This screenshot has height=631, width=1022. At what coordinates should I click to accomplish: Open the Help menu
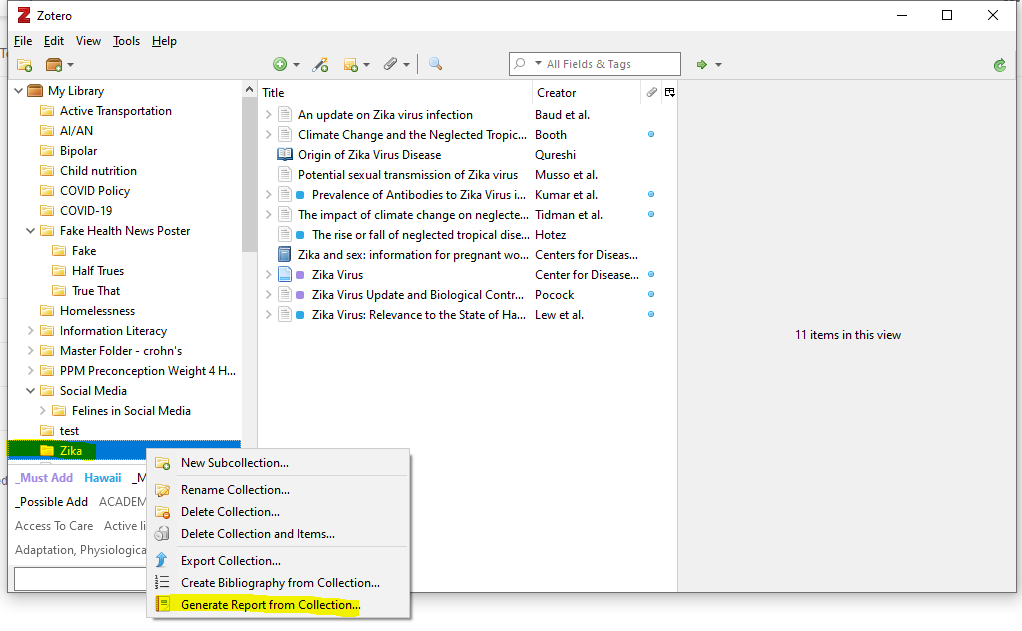[164, 41]
